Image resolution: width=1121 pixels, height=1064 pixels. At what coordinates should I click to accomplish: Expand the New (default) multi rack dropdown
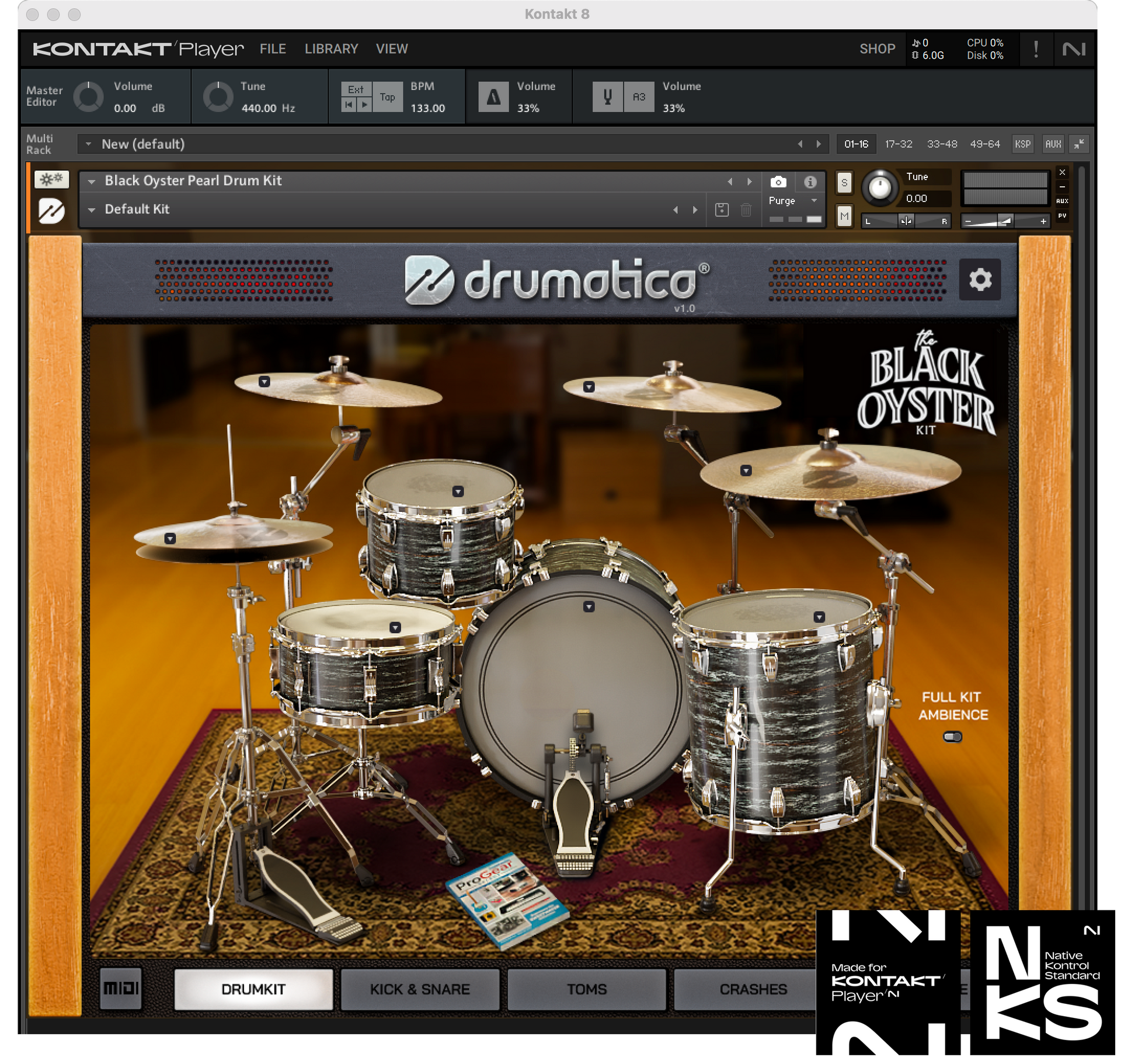(x=89, y=144)
